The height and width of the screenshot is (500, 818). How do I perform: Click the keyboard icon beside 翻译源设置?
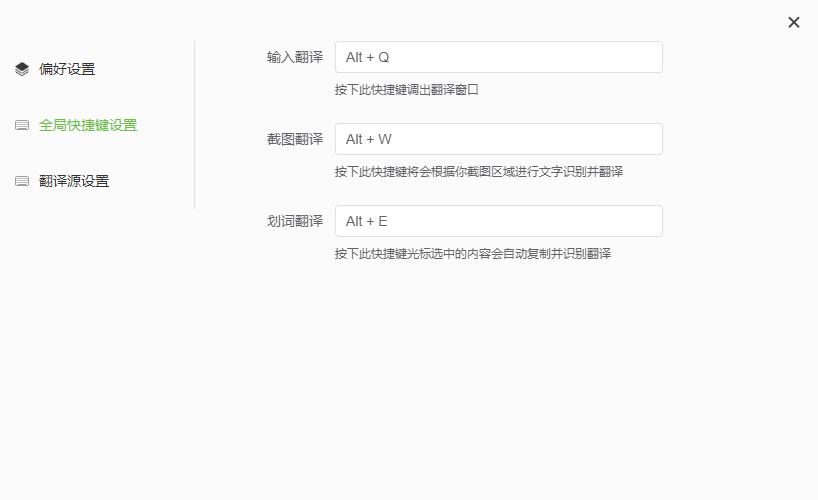pos(22,181)
